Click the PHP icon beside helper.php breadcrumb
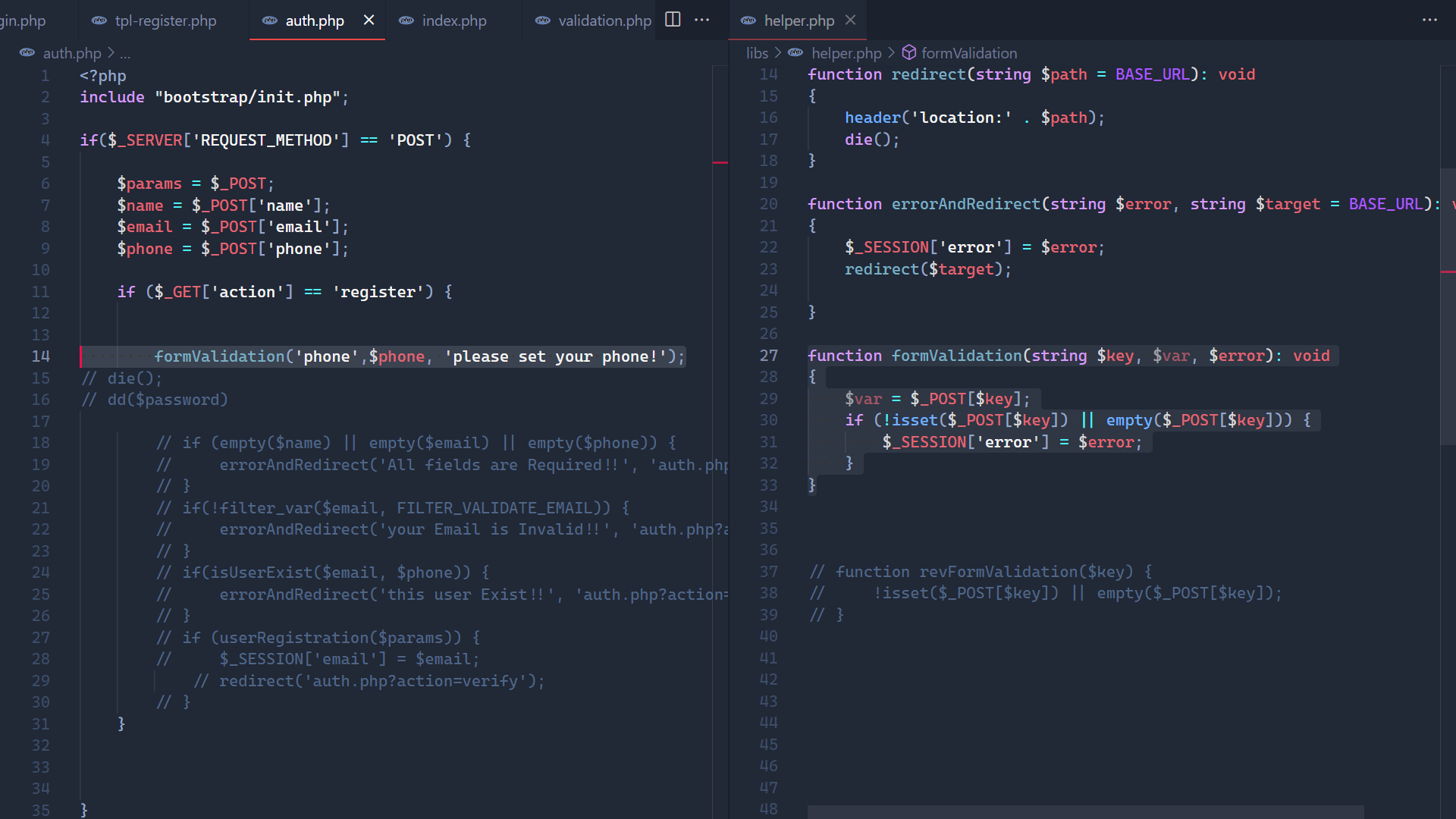The width and height of the screenshot is (1456, 819). click(x=795, y=52)
